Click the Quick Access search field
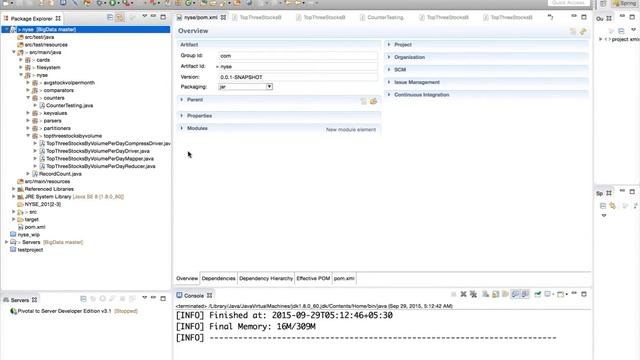 [569, 3]
